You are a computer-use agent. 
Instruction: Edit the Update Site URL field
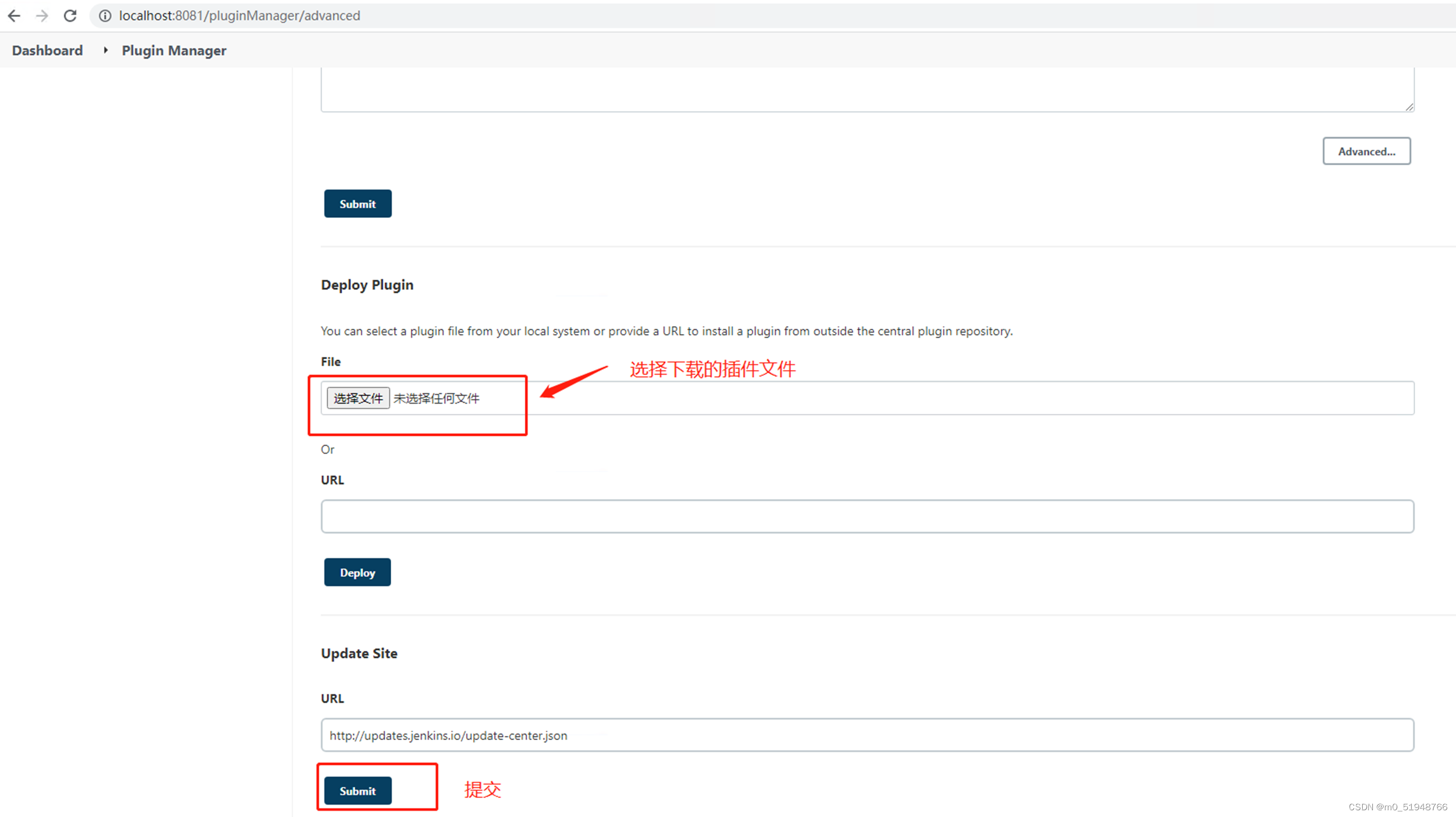[867, 734]
